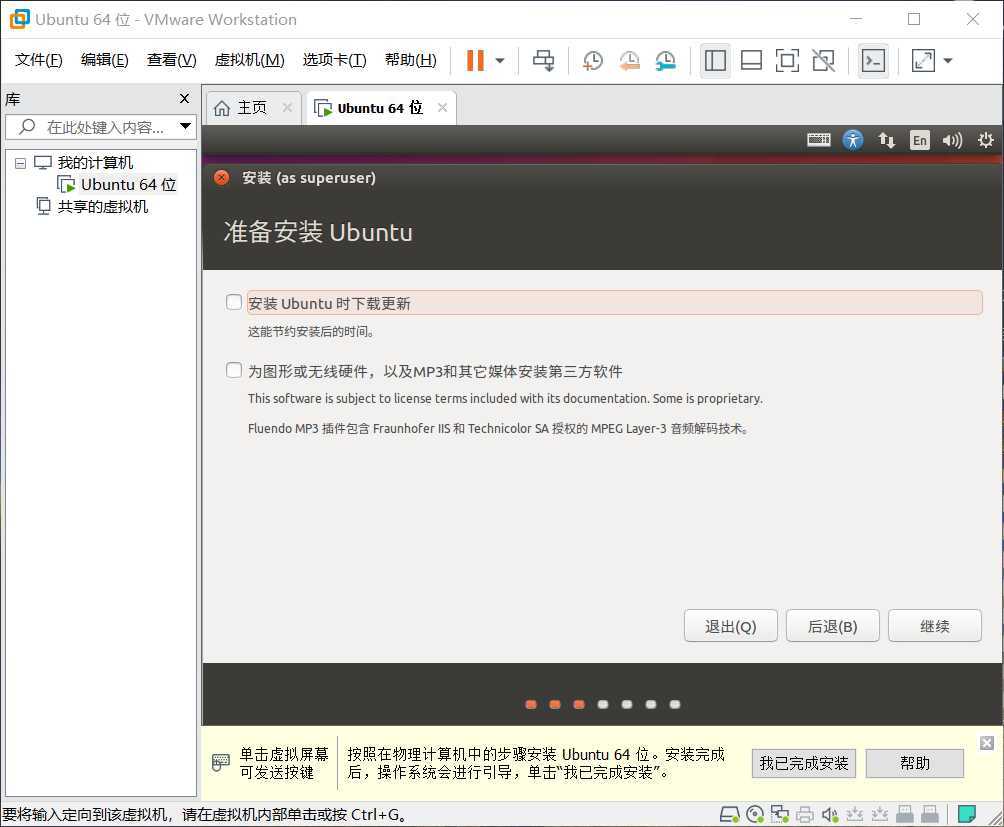Click the Ubuntu keyboard indicator icon
Image resolution: width=1004 pixels, height=827 pixels.
pos(818,140)
